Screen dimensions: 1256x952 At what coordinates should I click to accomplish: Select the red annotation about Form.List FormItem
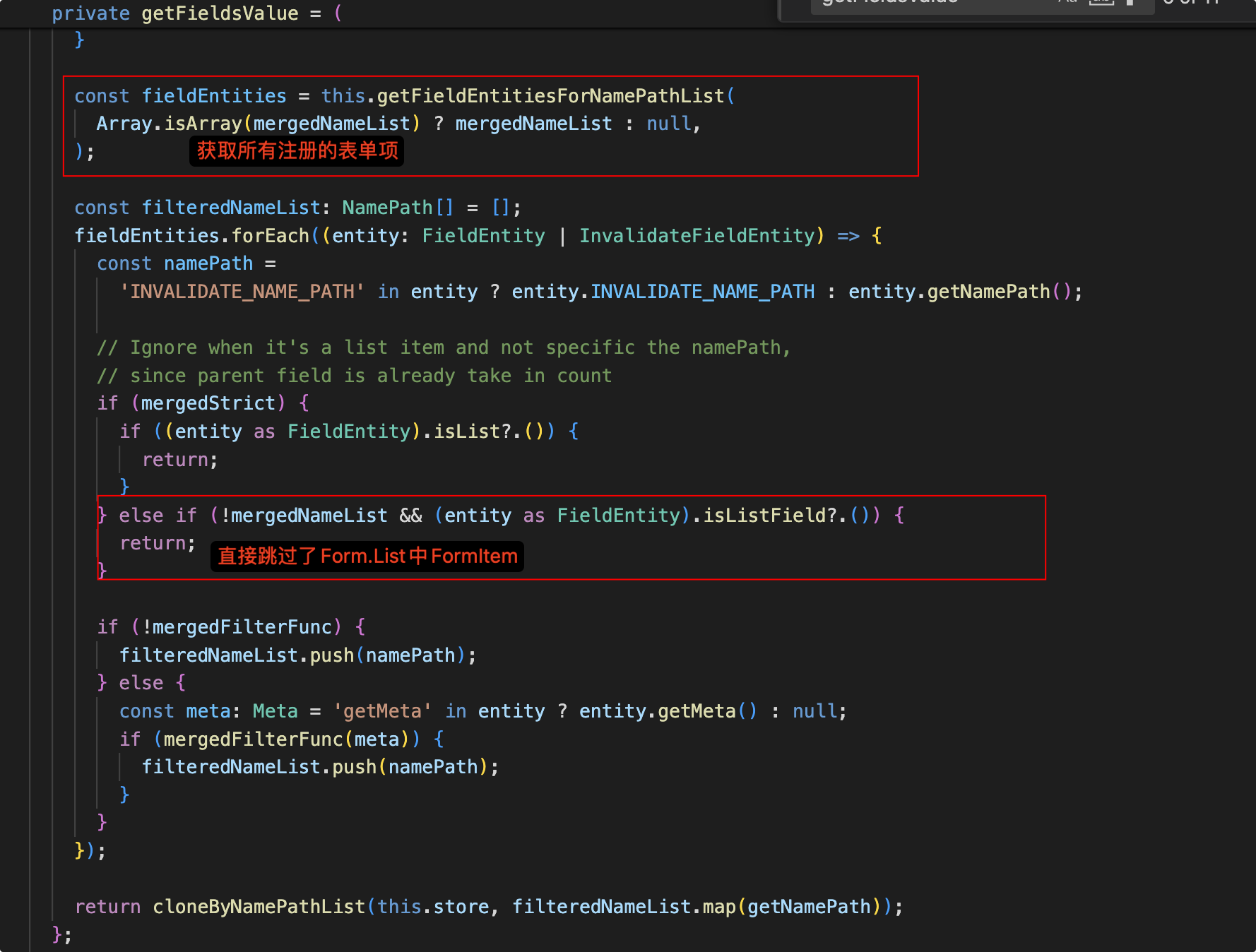(367, 557)
